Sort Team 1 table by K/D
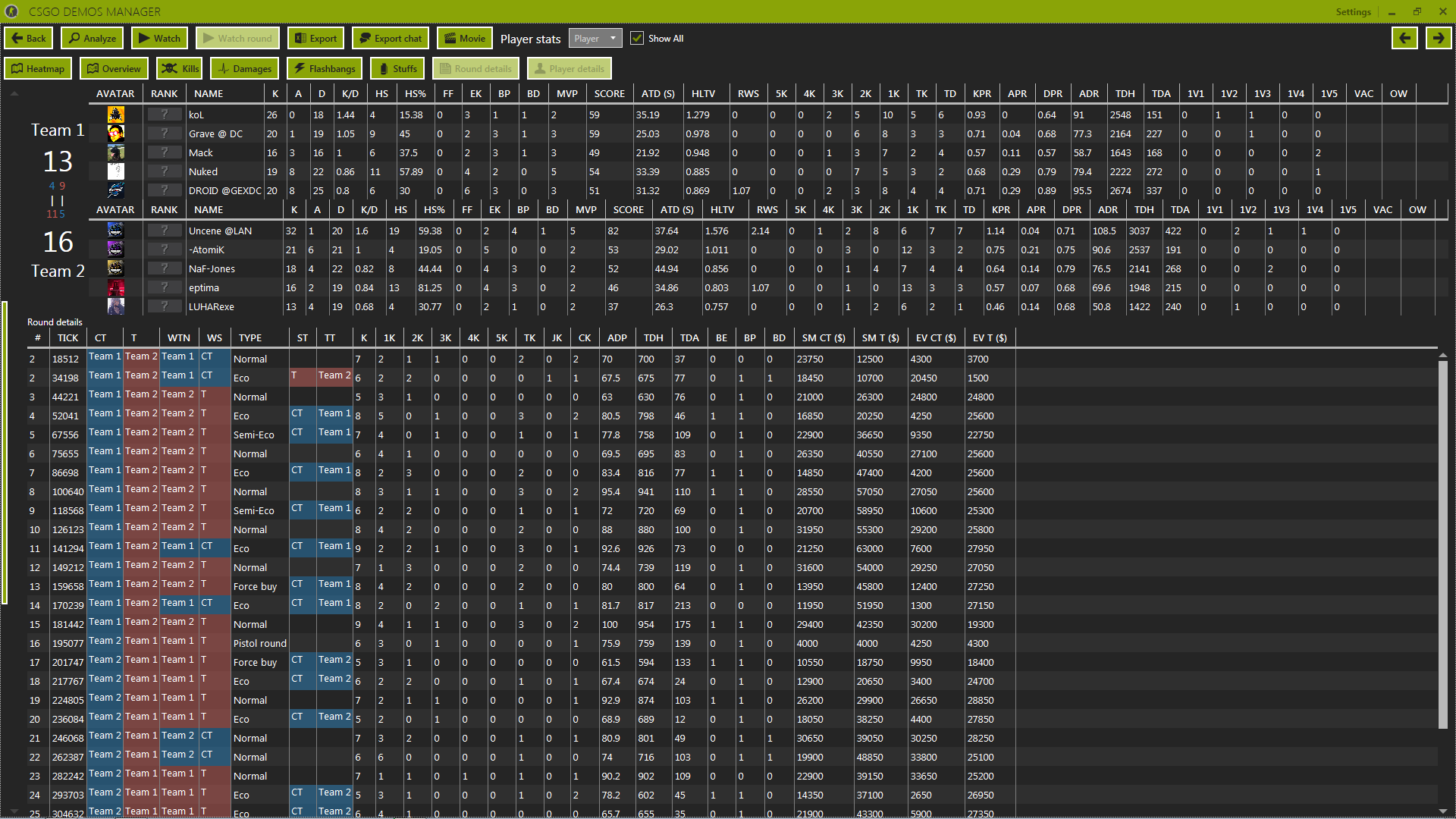 [350, 94]
